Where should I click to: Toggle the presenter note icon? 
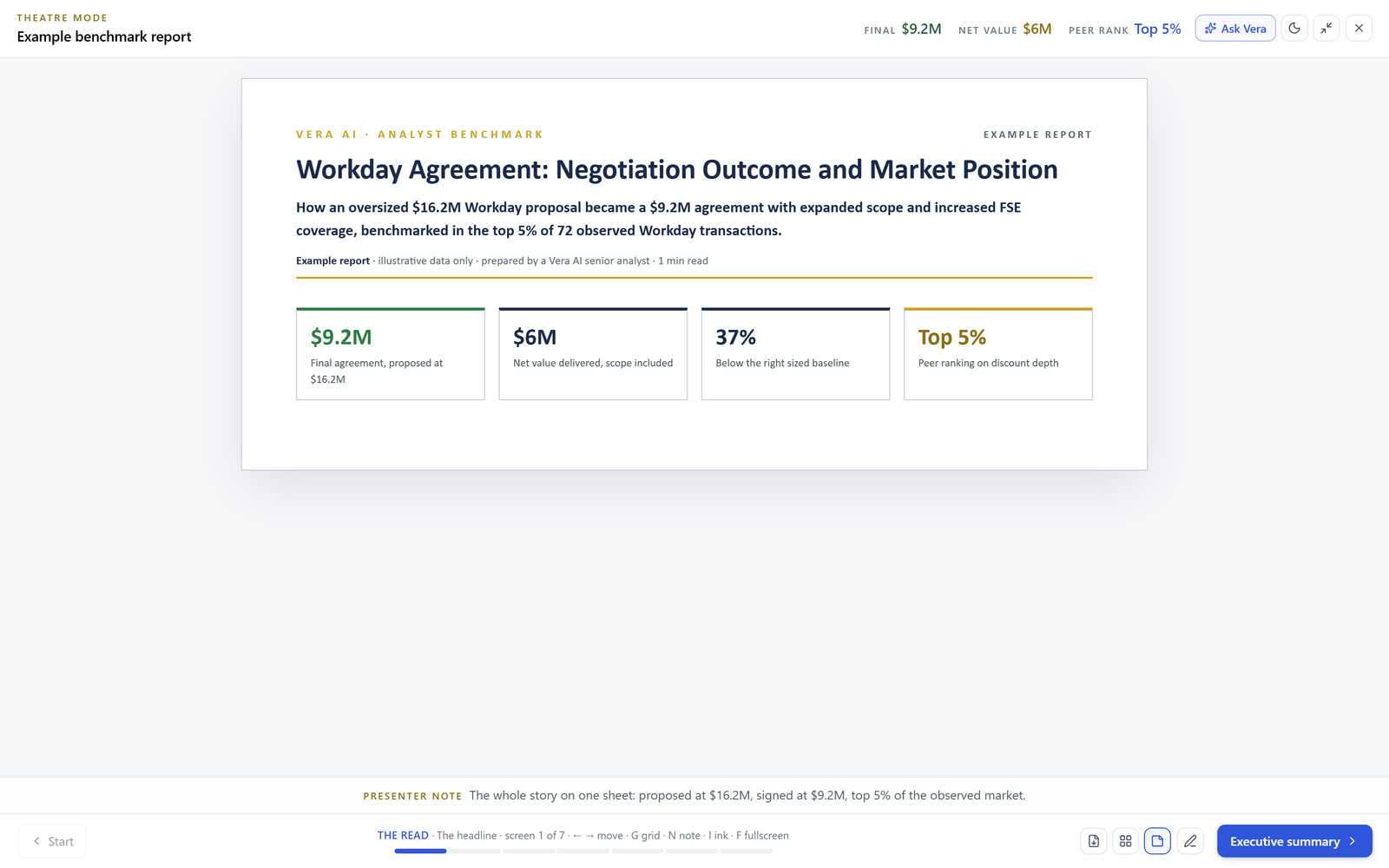1157,841
